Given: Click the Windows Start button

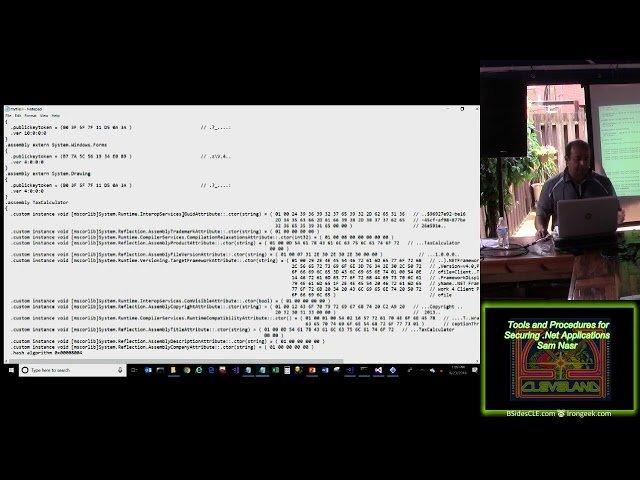Looking at the screenshot, I should [11, 369].
